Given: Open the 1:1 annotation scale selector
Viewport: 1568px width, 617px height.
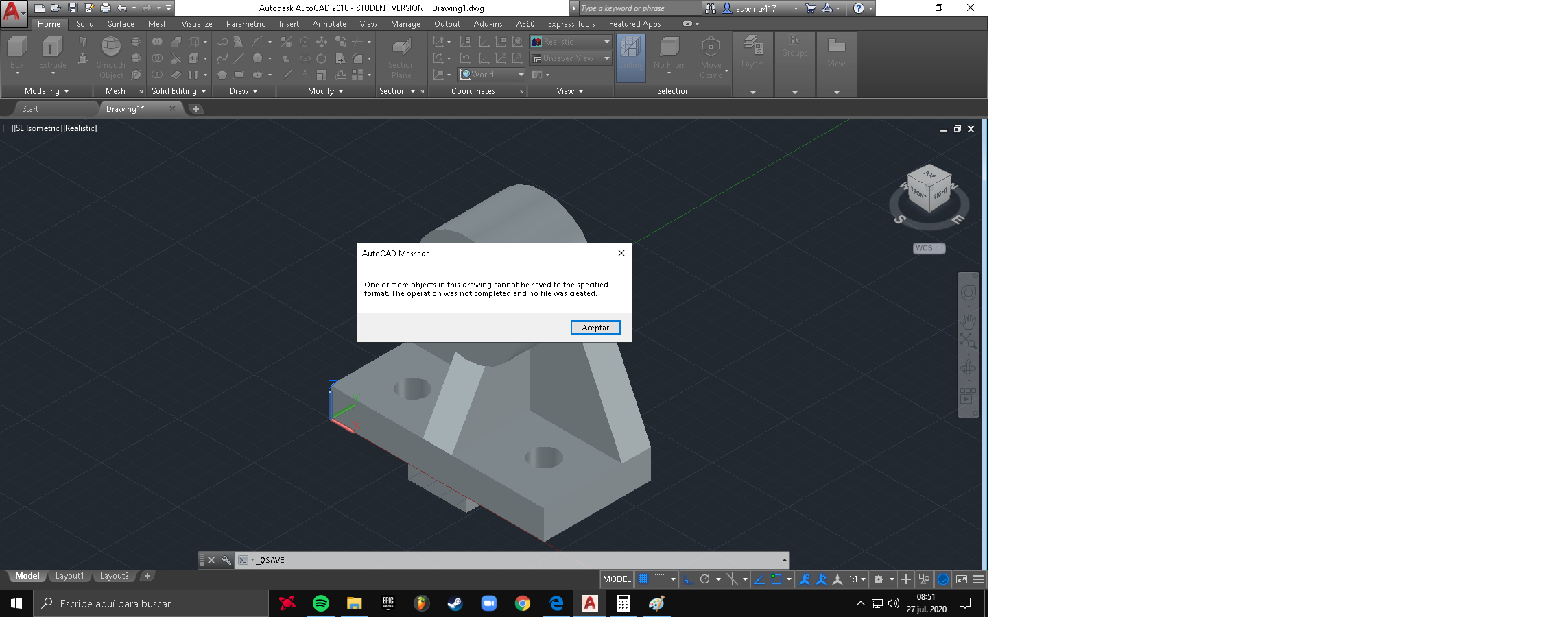Looking at the screenshot, I should 855,579.
